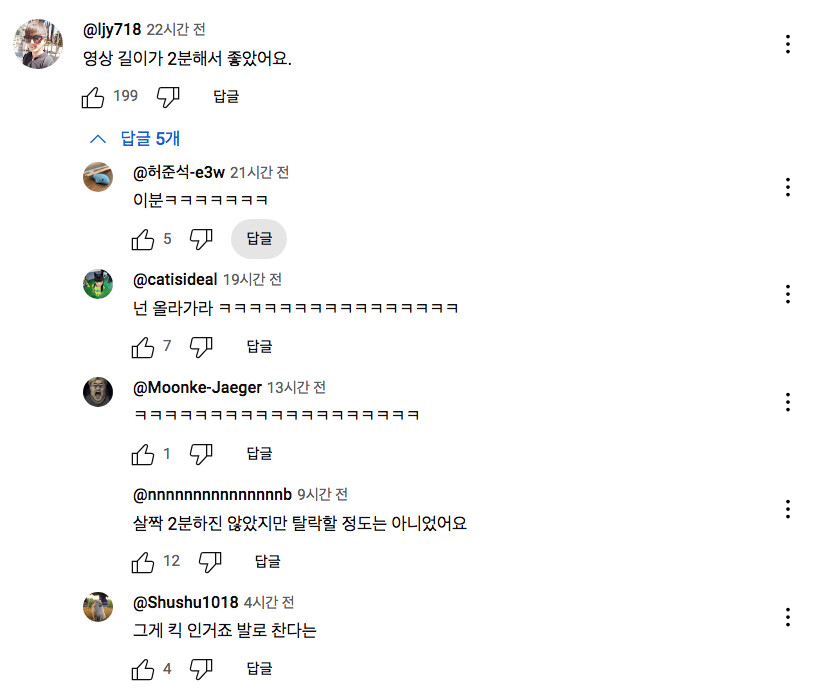This screenshot has height=692, width=829.
Task: Open the @Shushu1018 channel link
Action: tap(186, 603)
